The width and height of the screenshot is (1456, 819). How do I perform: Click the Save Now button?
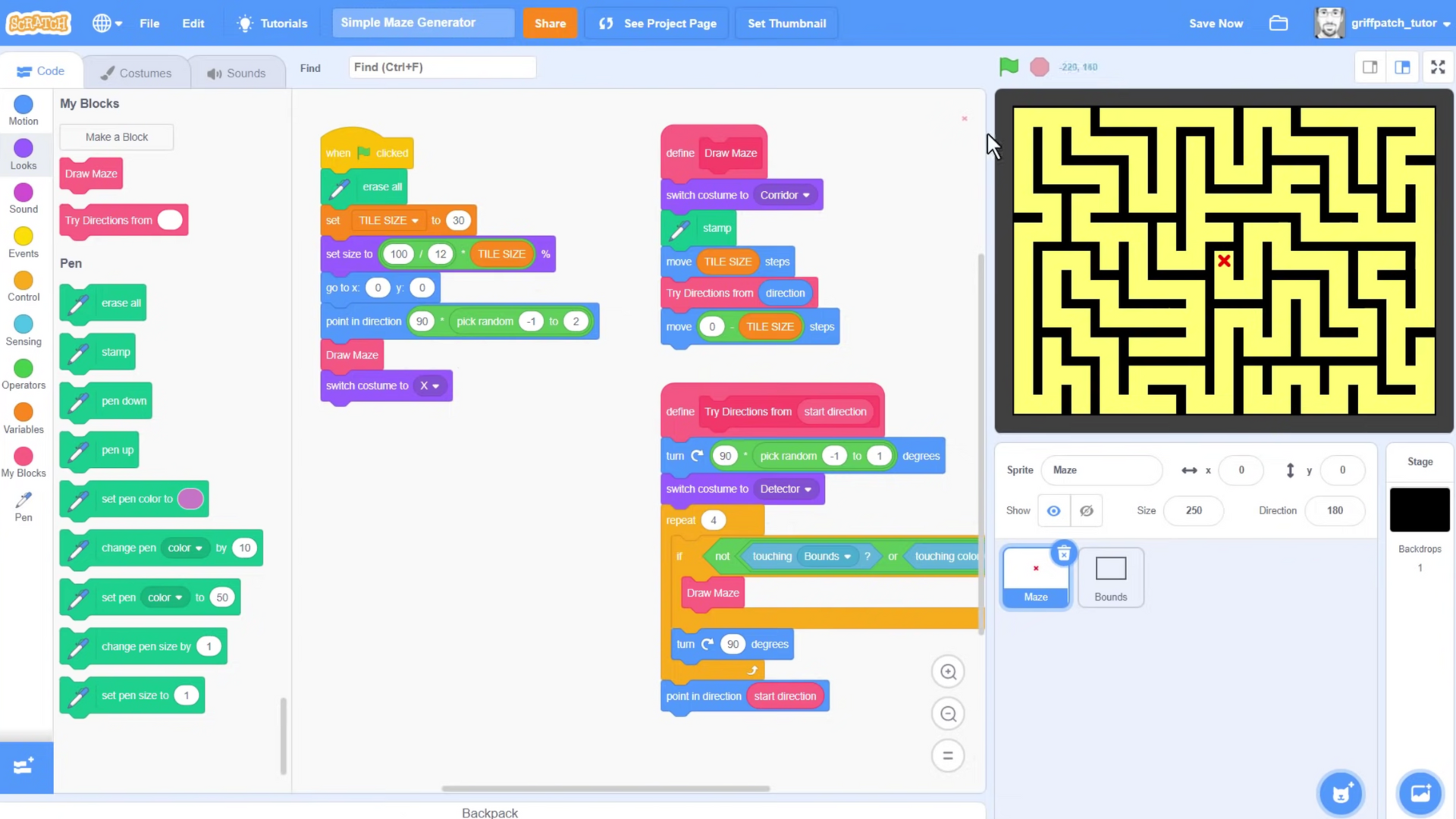1216,23
